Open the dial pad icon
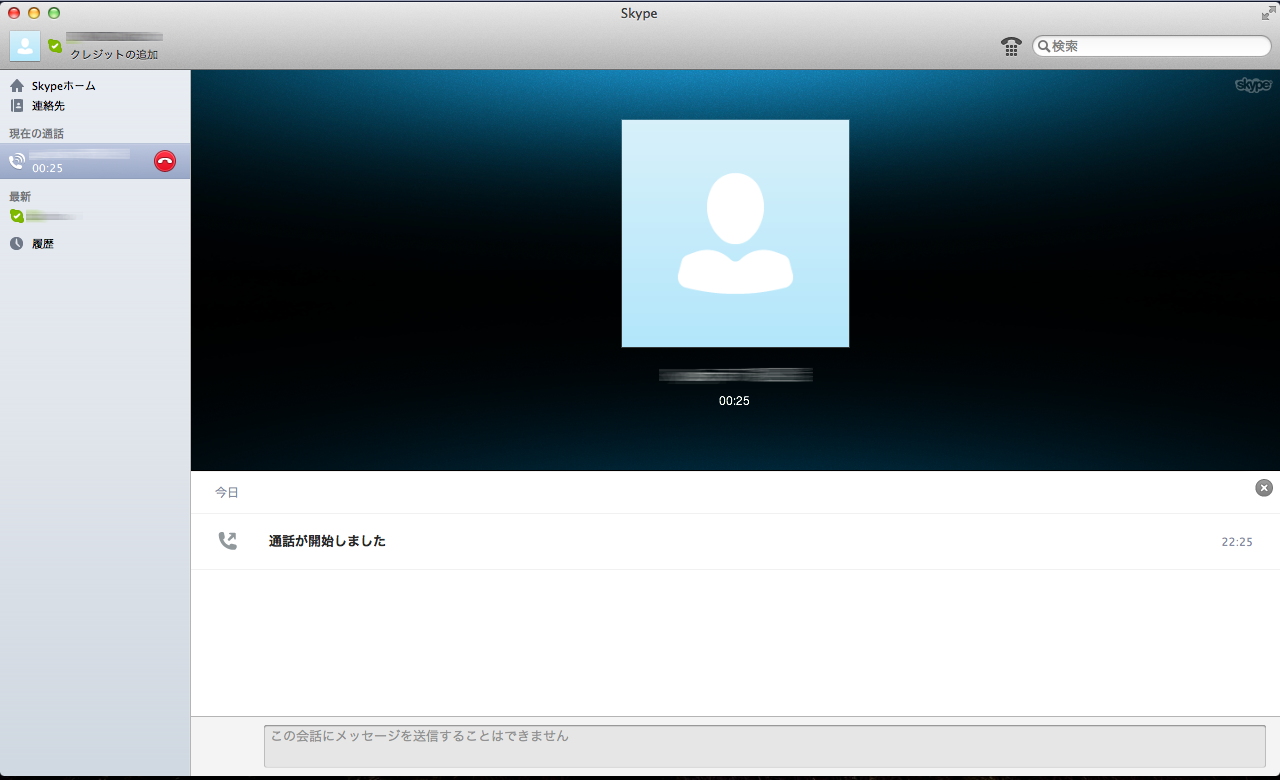 tap(1010, 46)
